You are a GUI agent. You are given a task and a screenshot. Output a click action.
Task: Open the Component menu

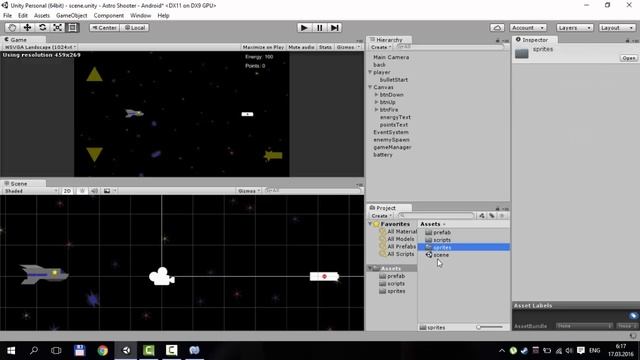[x=109, y=16]
